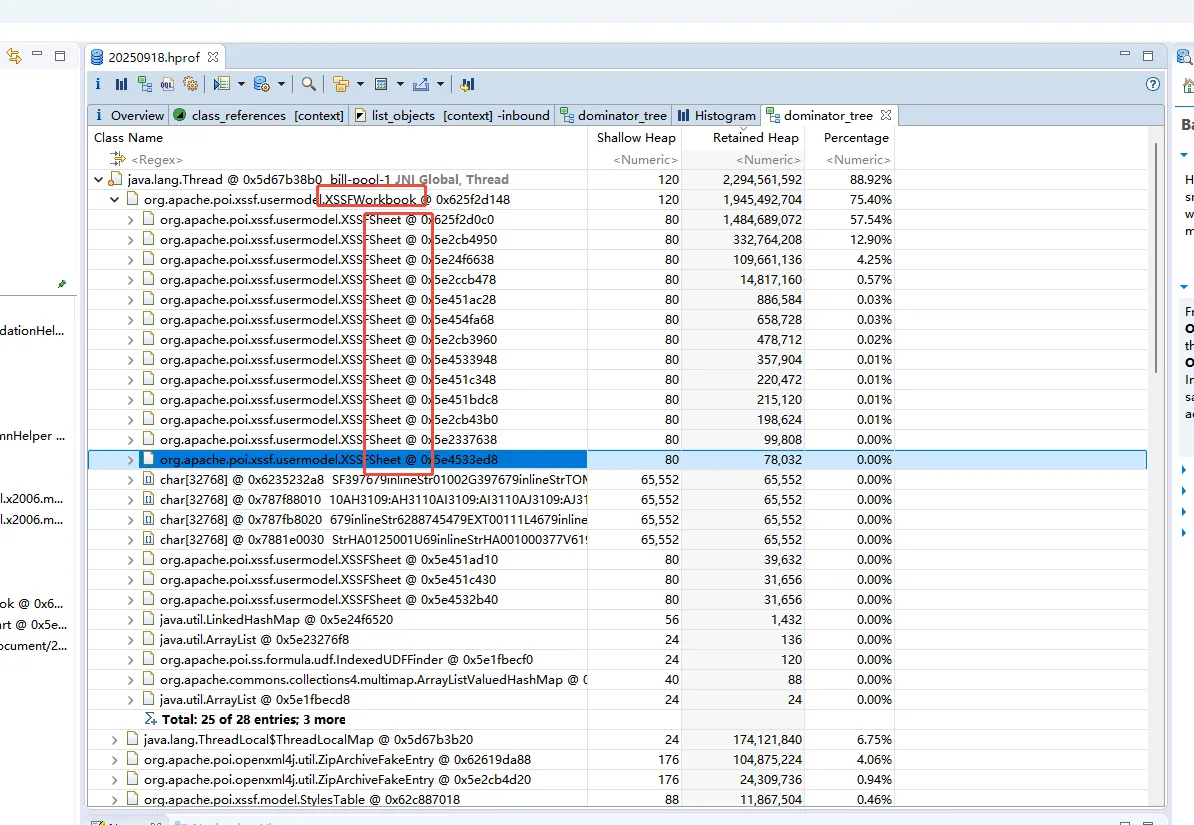Viewport: 1194px width, 825px height.
Task: Collapse the XSSFWorkbook 0x625f2d148 node
Action: coord(114,200)
